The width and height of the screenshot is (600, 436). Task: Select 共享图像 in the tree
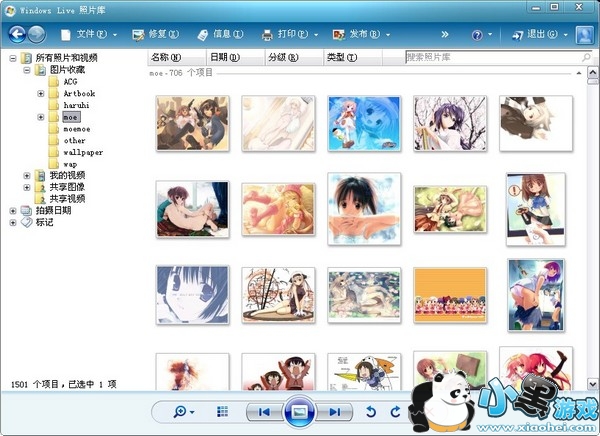click(x=67, y=187)
